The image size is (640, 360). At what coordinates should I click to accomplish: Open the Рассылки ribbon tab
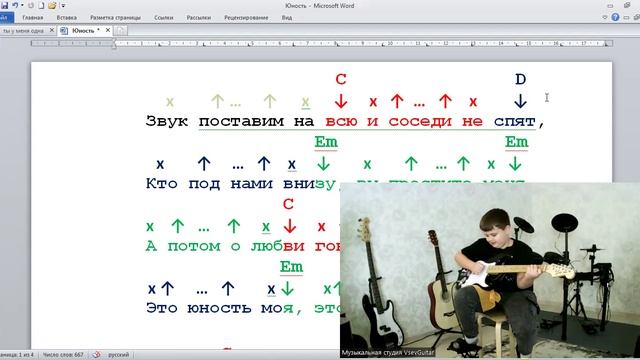tap(199, 18)
